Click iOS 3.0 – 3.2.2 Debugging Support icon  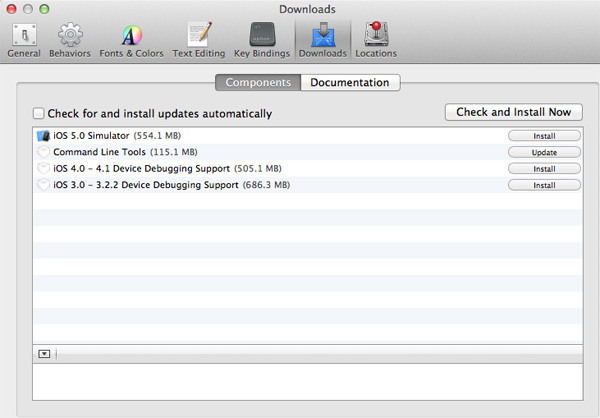pyautogui.click(x=43, y=185)
